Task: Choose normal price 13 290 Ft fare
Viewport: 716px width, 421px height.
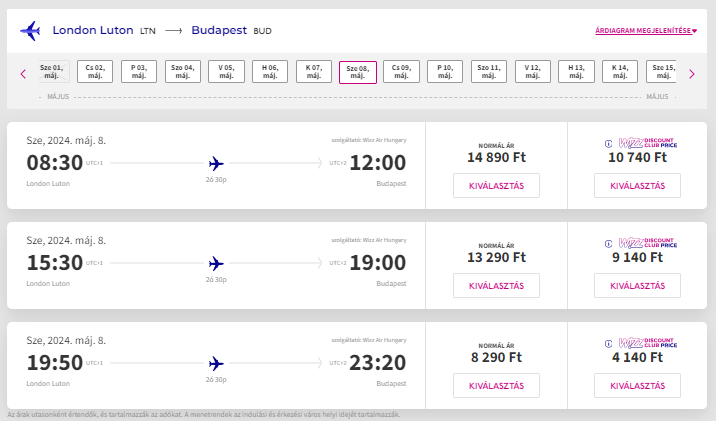Action: tap(496, 286)
